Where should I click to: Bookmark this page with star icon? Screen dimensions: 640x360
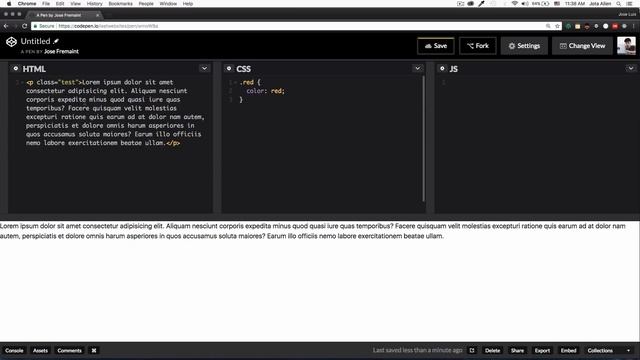pyautogui.click(x=557, y=26)
